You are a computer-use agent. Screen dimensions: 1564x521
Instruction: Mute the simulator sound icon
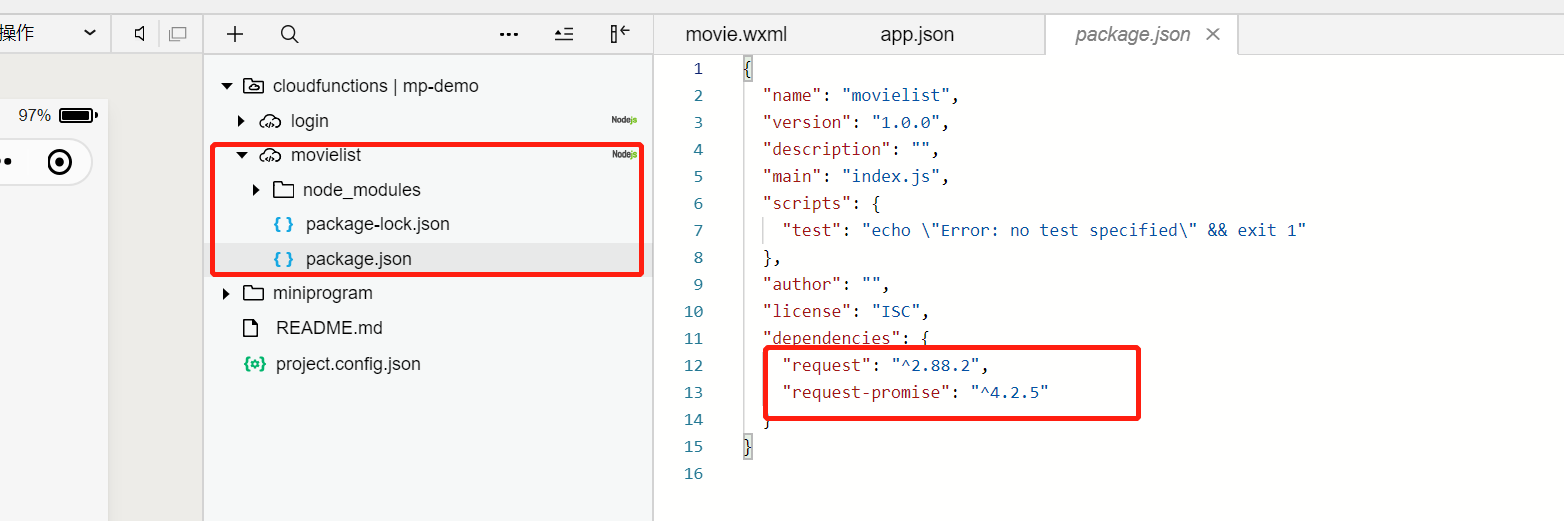tap(140, 34)
